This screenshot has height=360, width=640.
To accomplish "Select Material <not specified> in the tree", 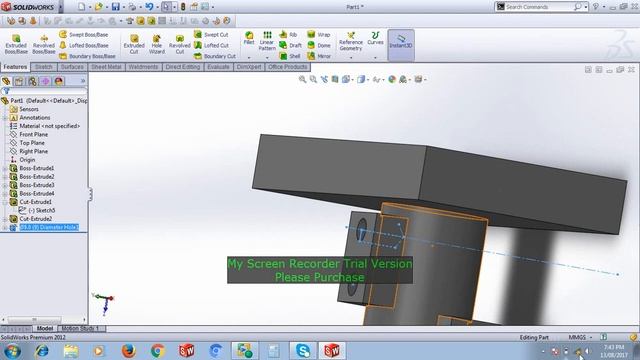I will [x=49, y=126].
